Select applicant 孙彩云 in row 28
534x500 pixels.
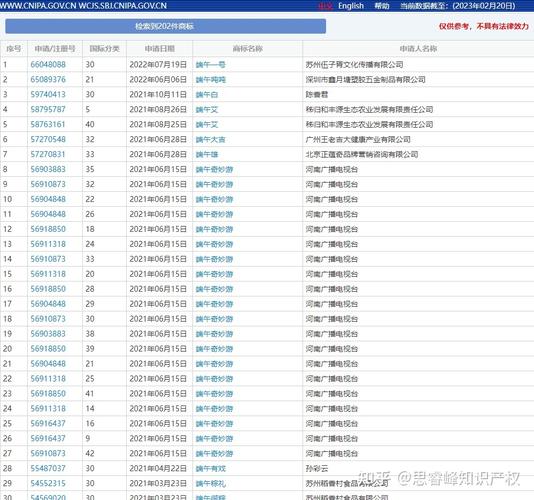tap(317, 468)
